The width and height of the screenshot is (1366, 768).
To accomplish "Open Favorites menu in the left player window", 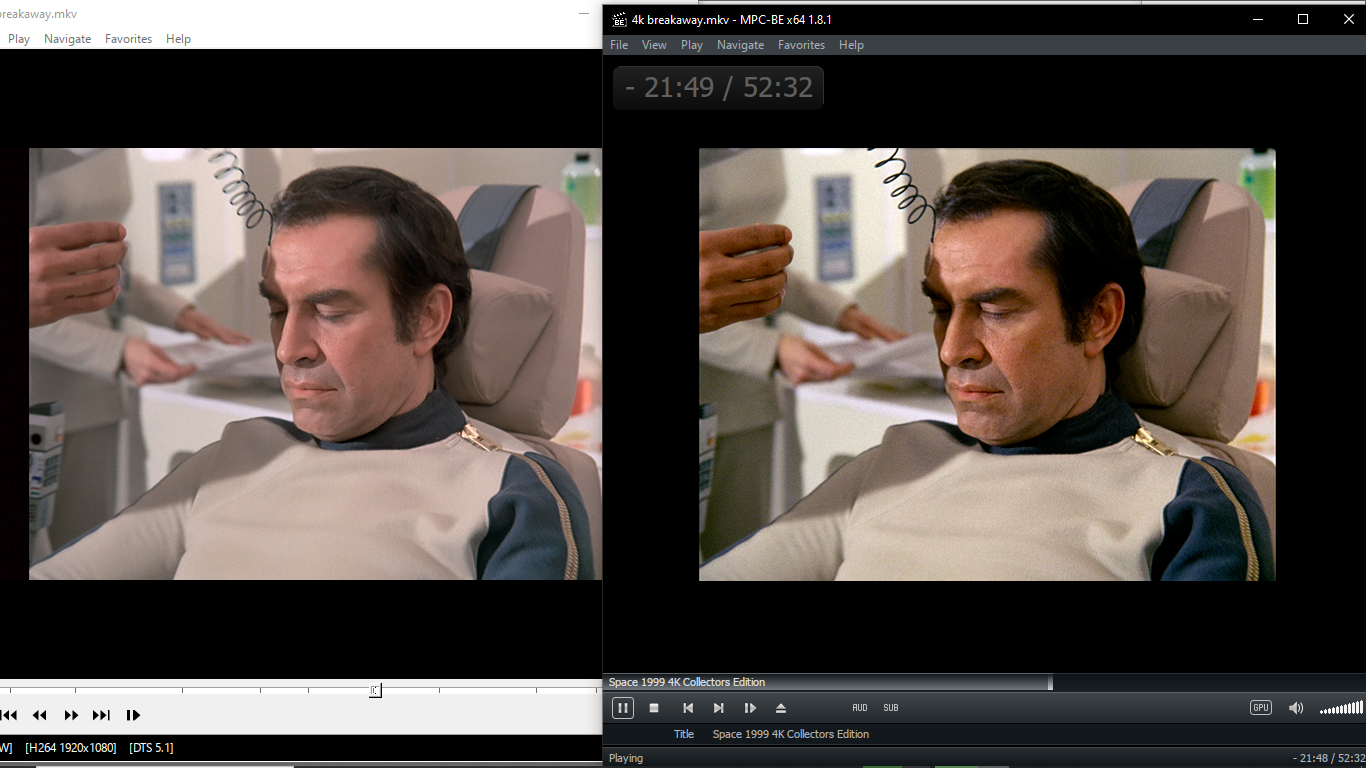I will 128,39.
